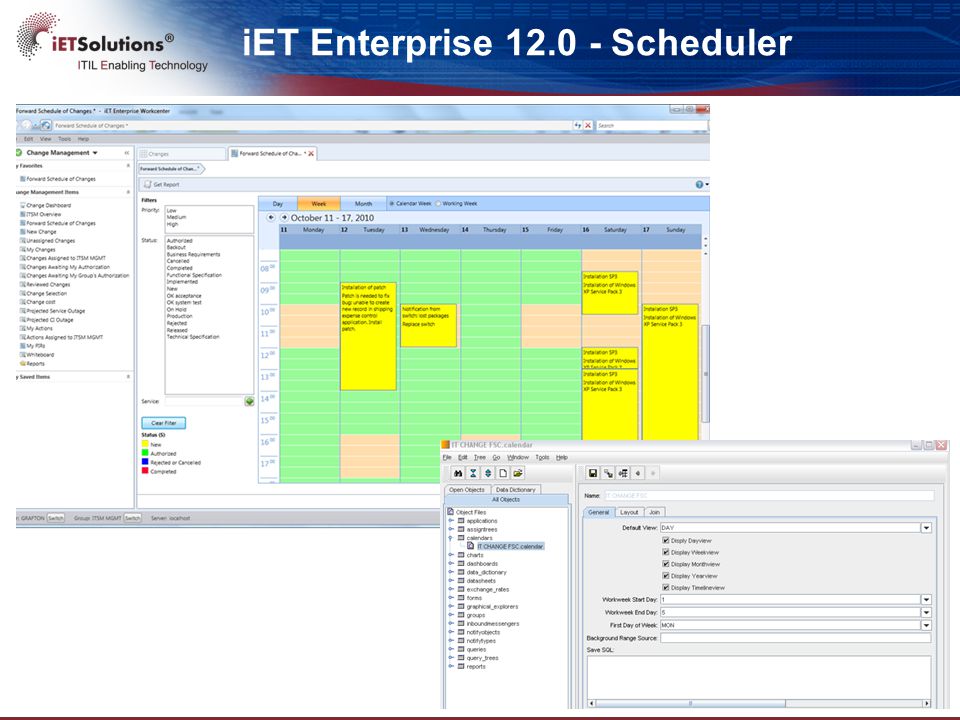Click the open folder toolbar icon

(x=518, y=473)
